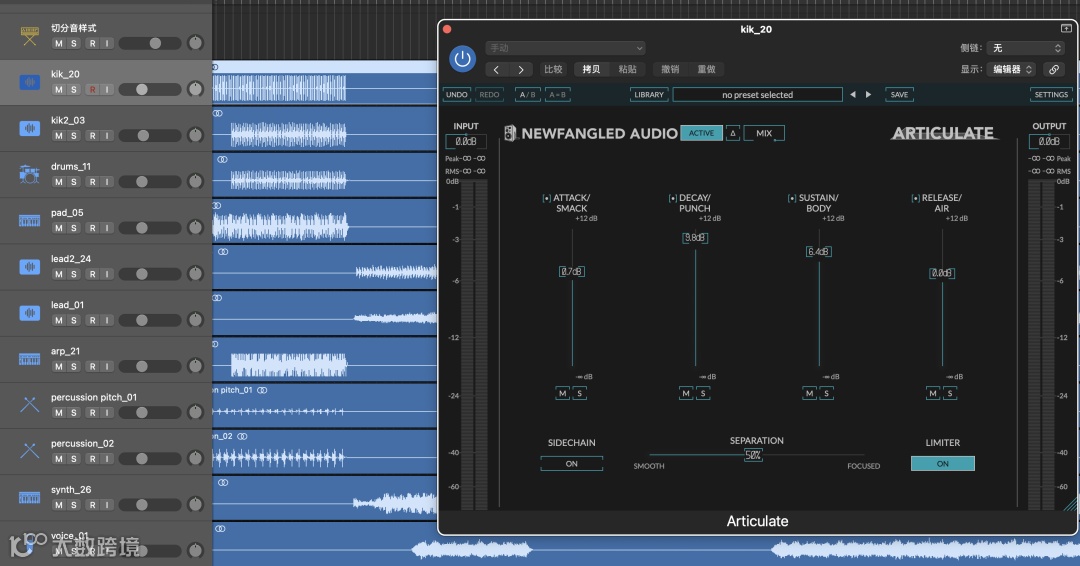
Task: Click the SAVE preset button
Action: click(899, 95)
